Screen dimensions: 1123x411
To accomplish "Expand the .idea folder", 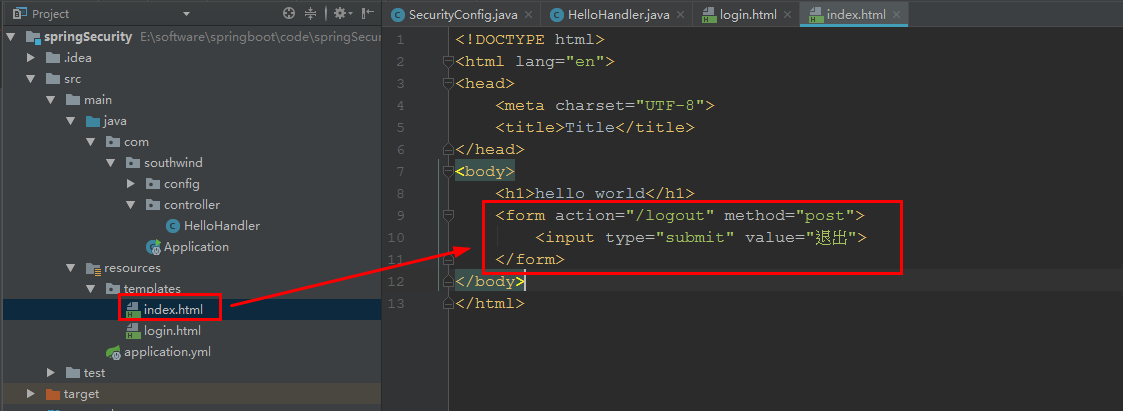I will [x=31, y=57].
